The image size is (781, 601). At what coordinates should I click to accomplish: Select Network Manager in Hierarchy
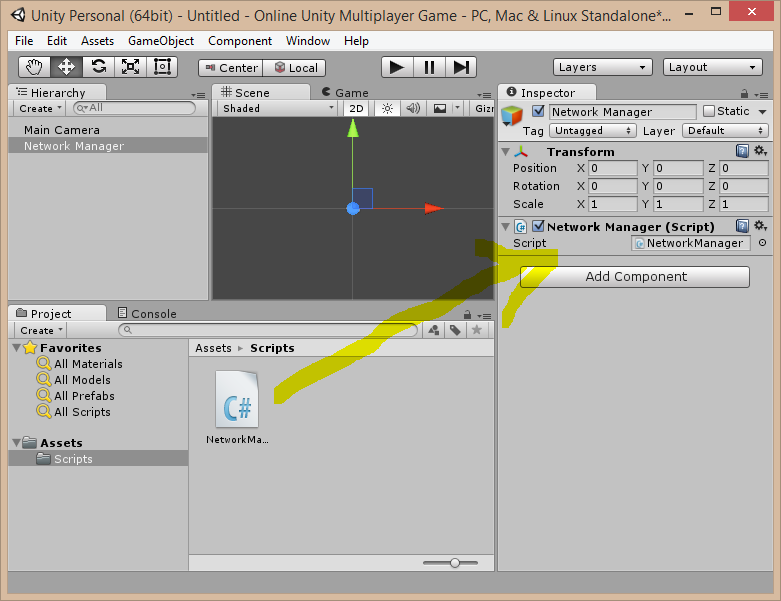click(108, 146)
